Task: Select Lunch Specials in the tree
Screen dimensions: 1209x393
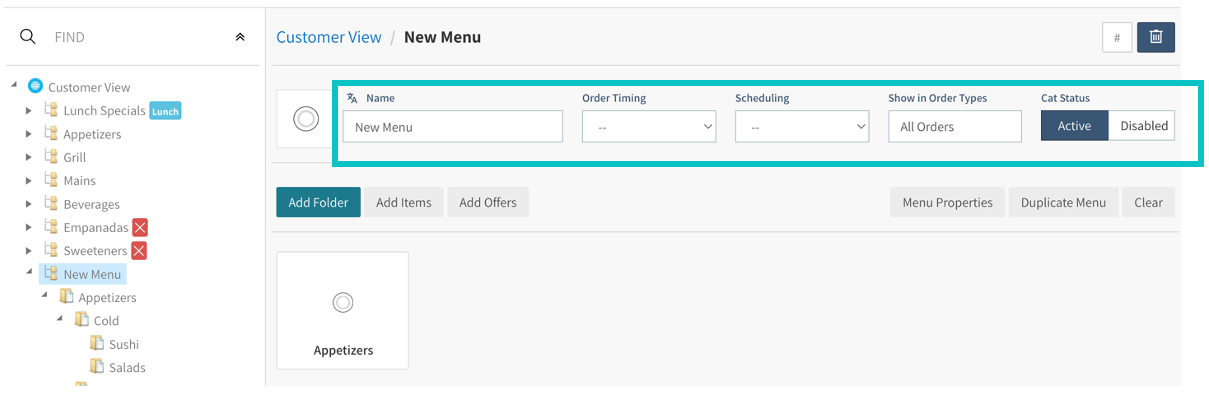Action: pos(104,111)
